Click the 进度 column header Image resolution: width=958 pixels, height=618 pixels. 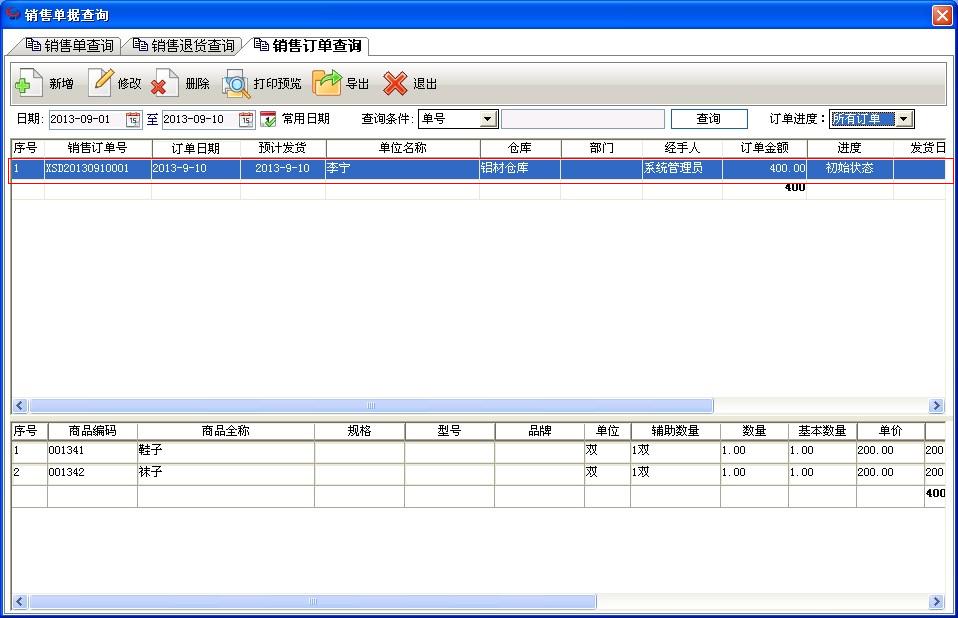tap(850, 148)
